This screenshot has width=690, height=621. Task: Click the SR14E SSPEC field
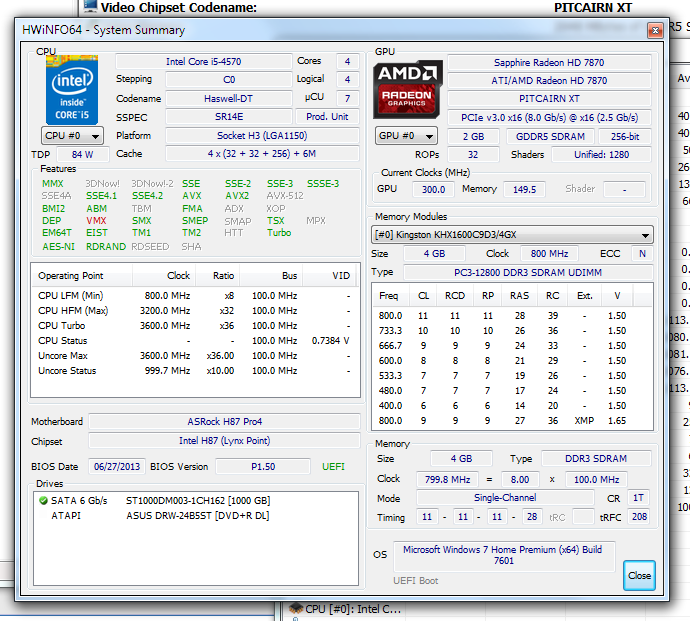[x=229, y=117]
